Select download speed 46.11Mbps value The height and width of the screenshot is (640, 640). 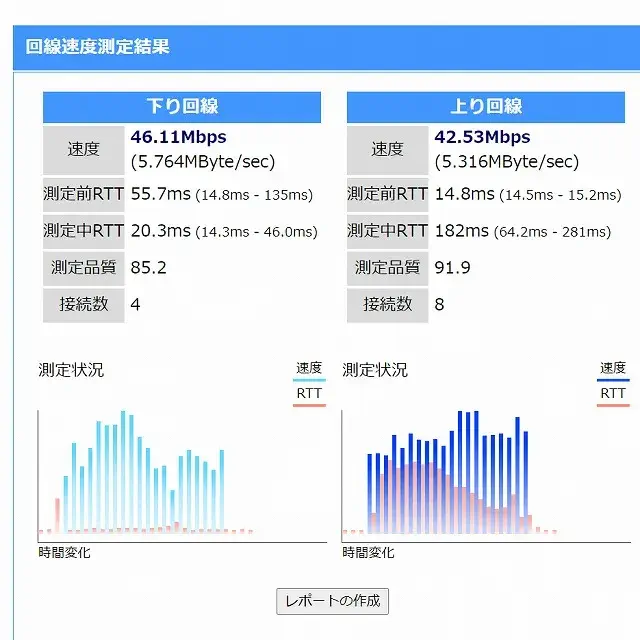pos(178,137)
